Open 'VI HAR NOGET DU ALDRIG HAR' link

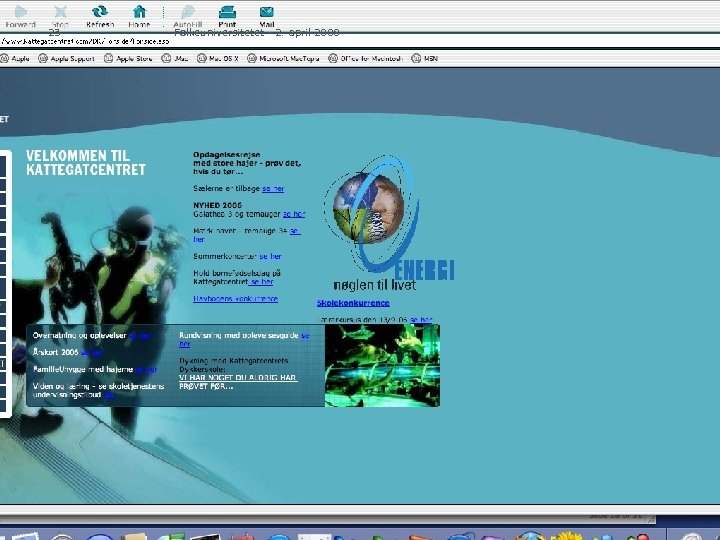[x=238, y=378]
